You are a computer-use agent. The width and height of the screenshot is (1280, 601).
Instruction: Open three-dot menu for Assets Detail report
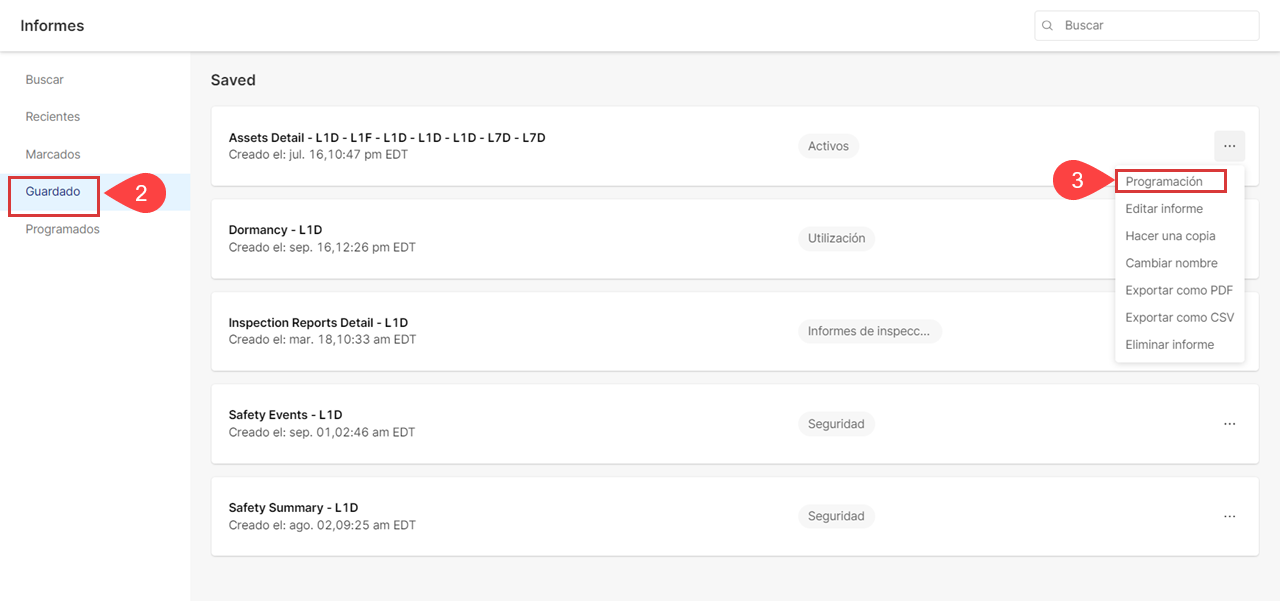click(1229, 146)
